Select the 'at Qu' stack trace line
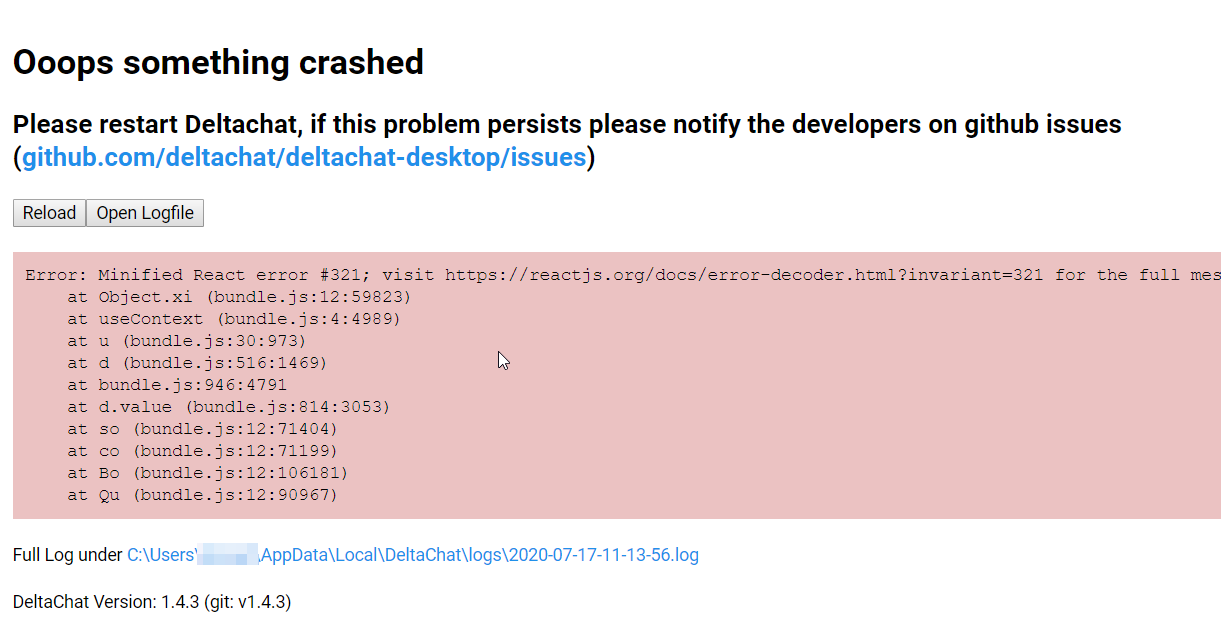This screenshot has width=1227, height=642. 203,495
